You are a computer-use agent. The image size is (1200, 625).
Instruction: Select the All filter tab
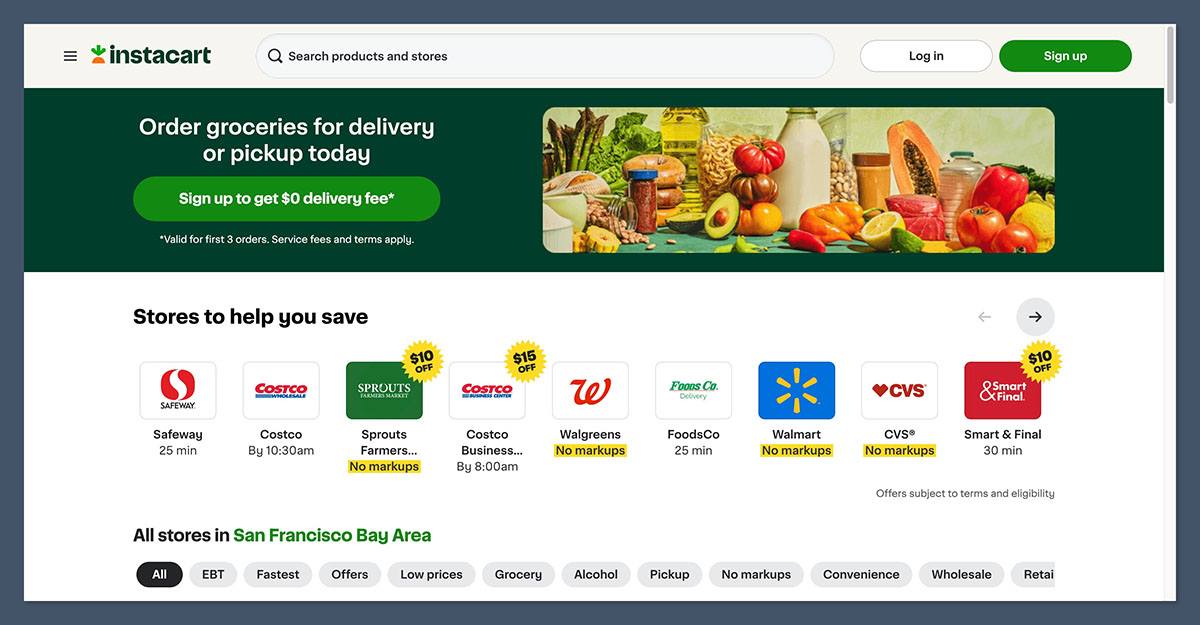[159, 574]
